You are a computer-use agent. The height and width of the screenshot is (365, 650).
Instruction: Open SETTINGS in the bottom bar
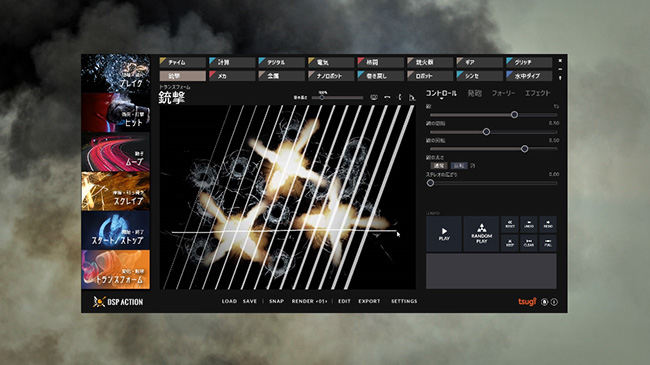click(x=404, y=302)
